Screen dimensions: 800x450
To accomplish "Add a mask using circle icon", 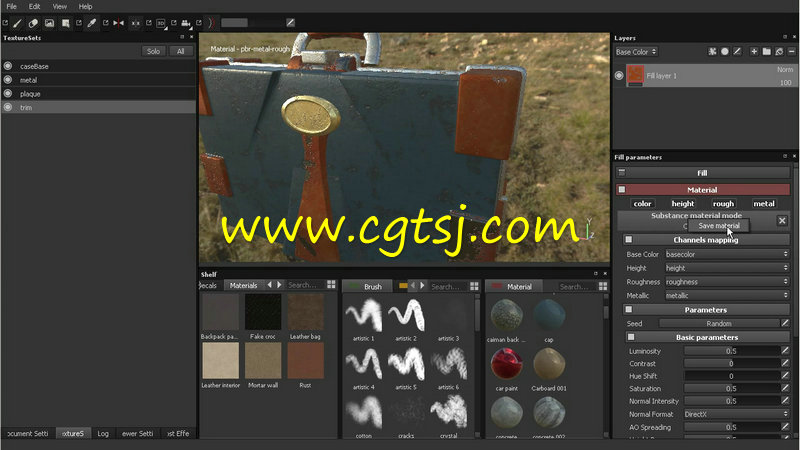I will click(x=724, y=52).
